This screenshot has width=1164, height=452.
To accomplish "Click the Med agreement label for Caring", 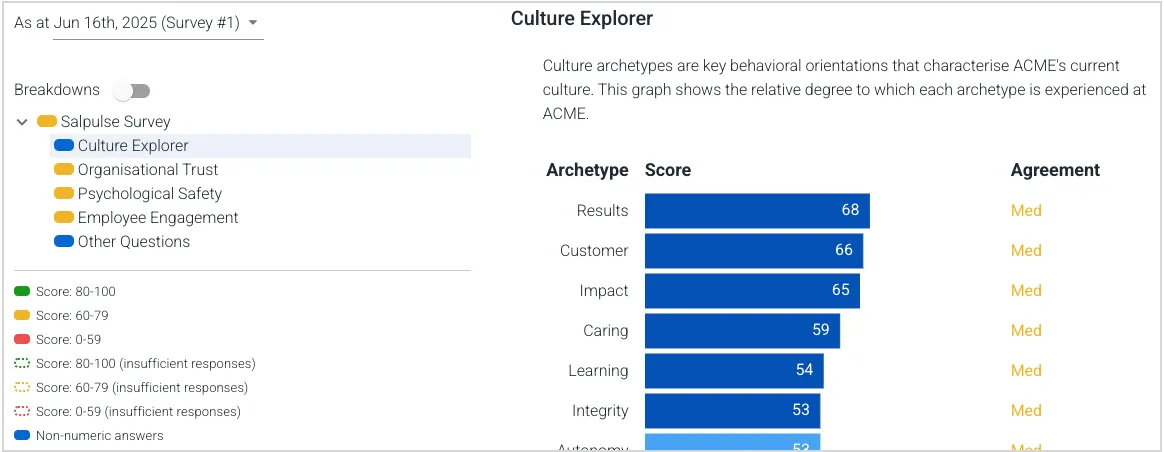I will pyautogui.click(x=1026, y=330).
